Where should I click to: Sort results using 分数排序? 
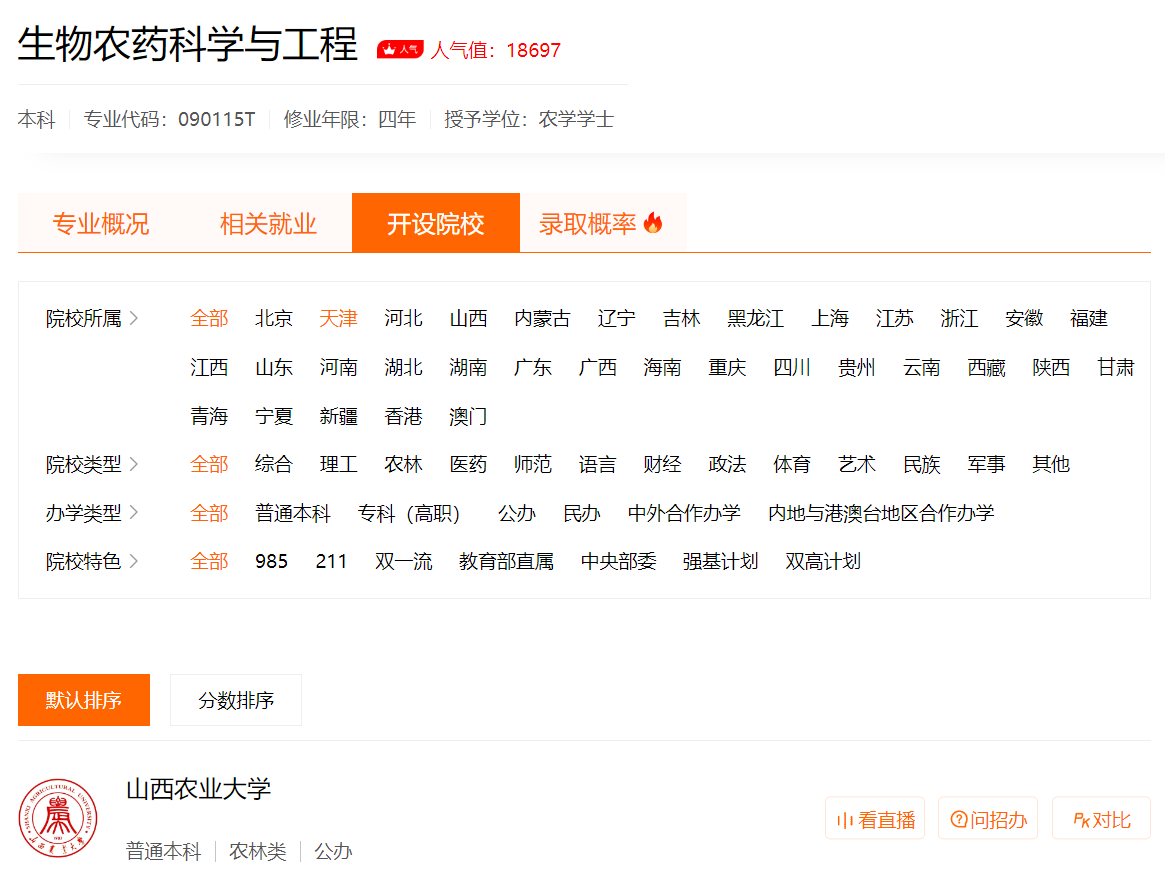pyautogui.click(x=236, y=699)
